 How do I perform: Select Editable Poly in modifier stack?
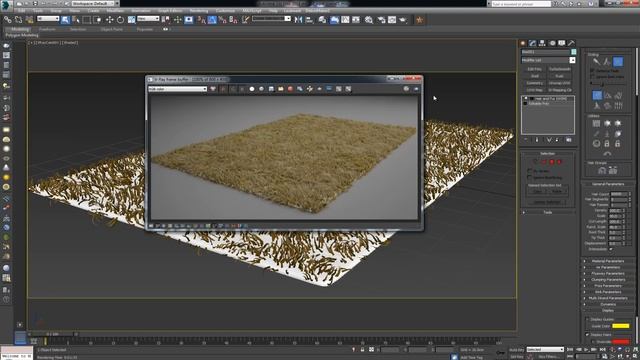pyautogui.click(x=540, y=104)
